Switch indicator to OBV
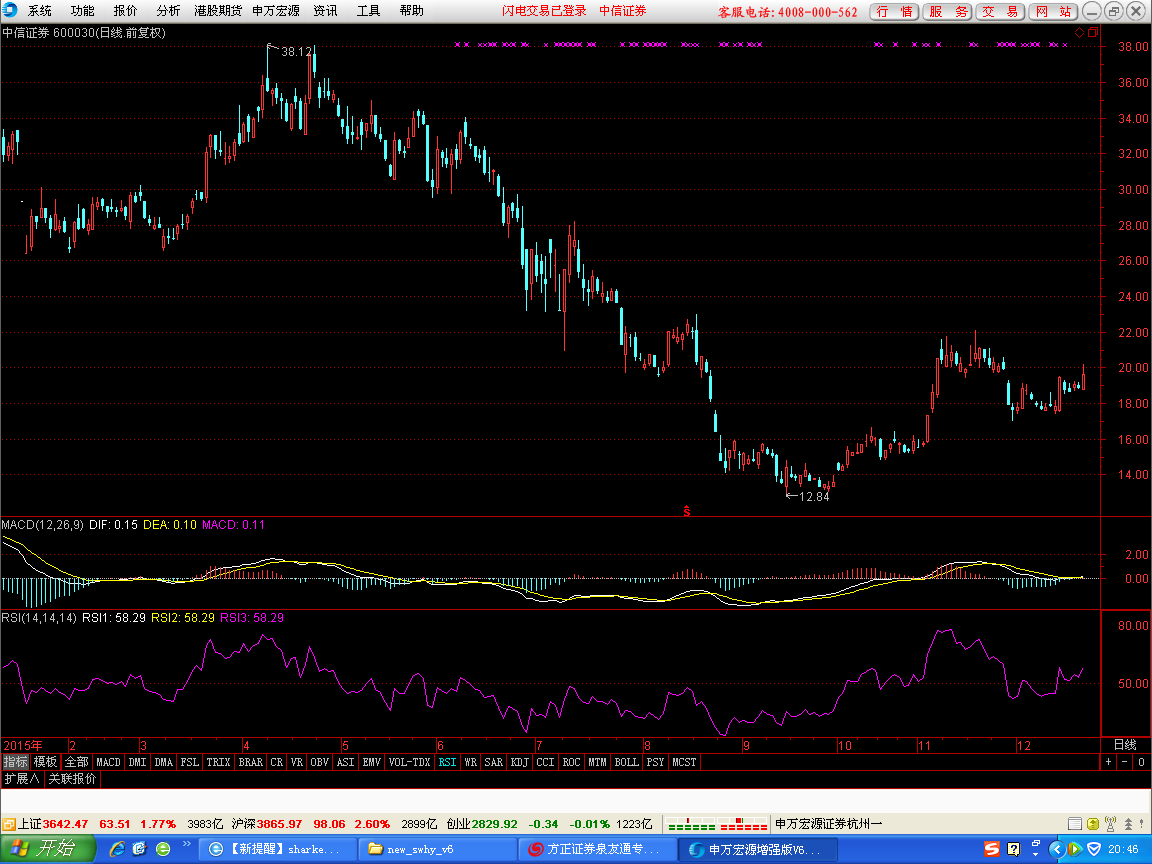This screenshot has width=1152, height=864. [319, 762]
